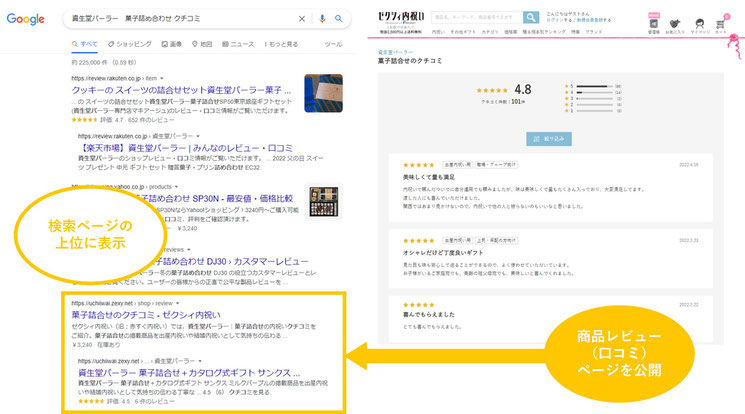745x414 pixels.
Task: Open the カテゴリ nav menu
Action: coord(490,32)
